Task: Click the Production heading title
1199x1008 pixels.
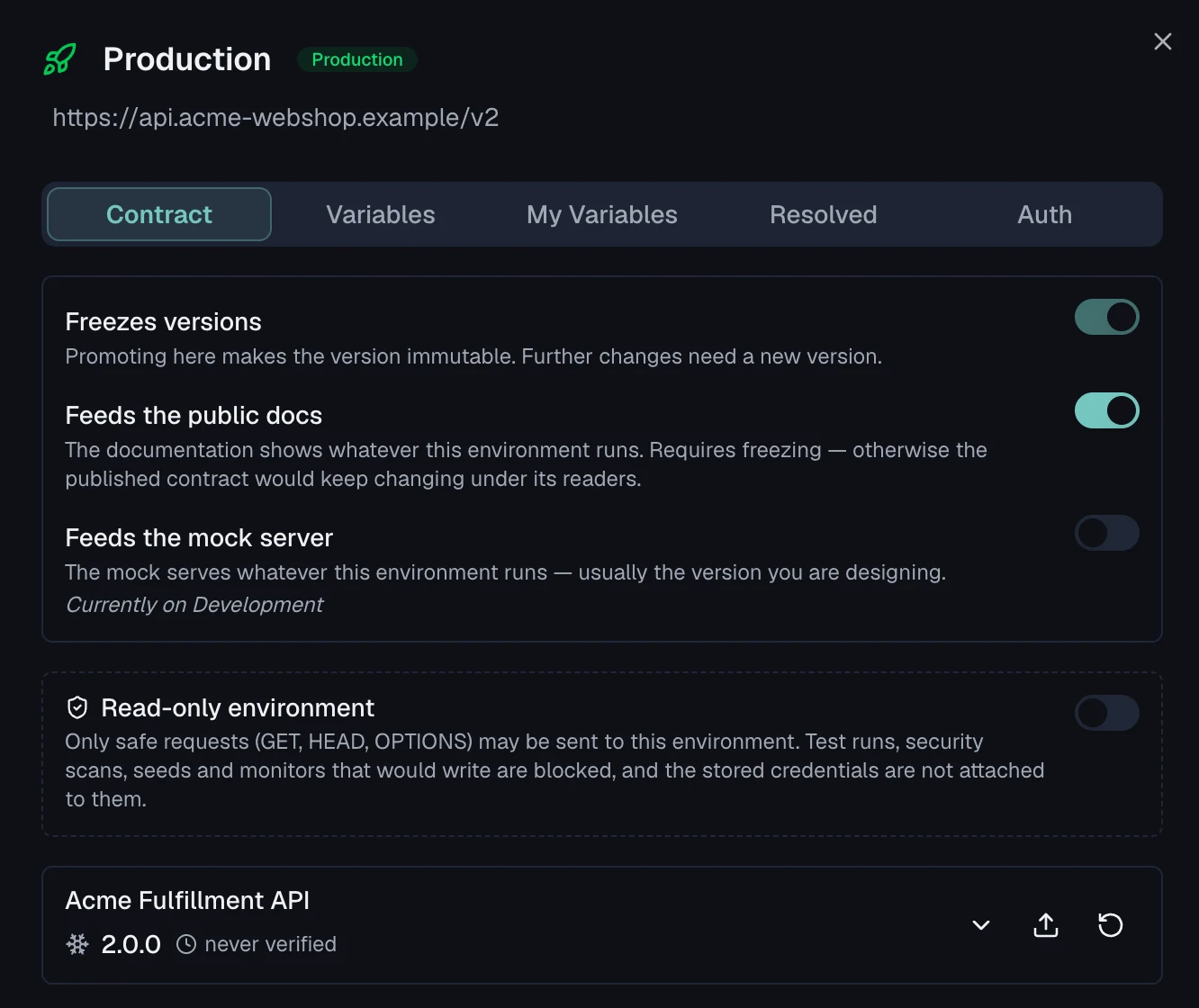Action: (x=187, y=59)
